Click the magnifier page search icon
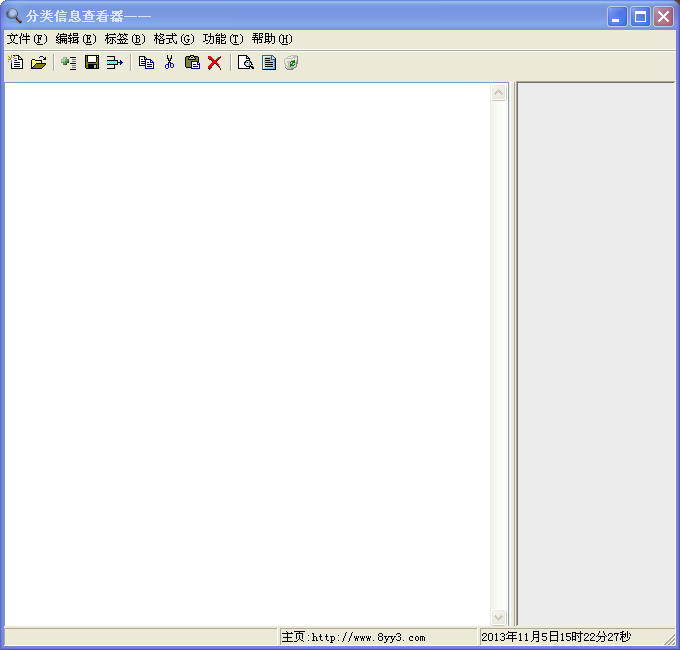 click(246, 62)
